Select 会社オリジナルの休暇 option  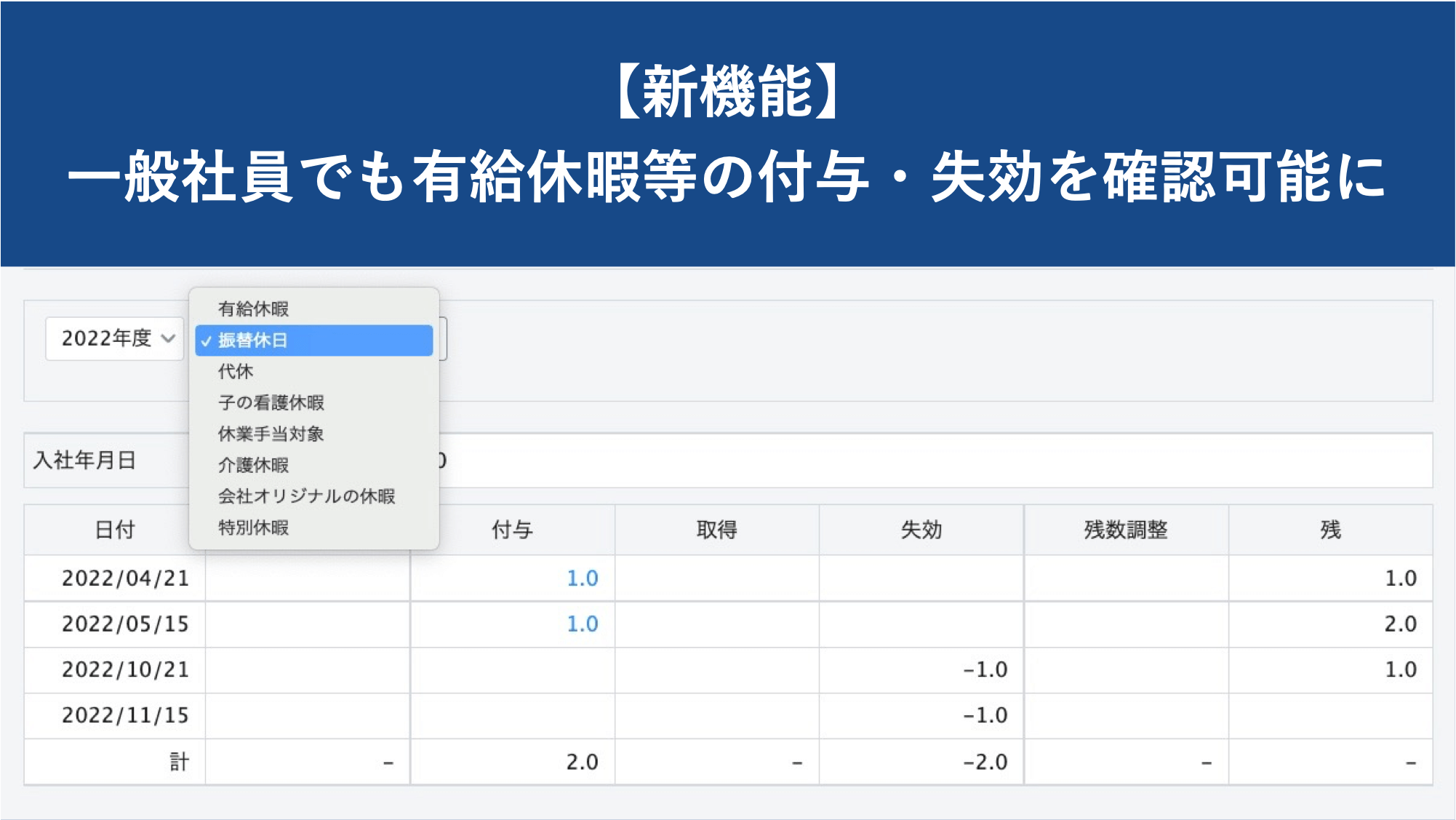coord(313,497)
